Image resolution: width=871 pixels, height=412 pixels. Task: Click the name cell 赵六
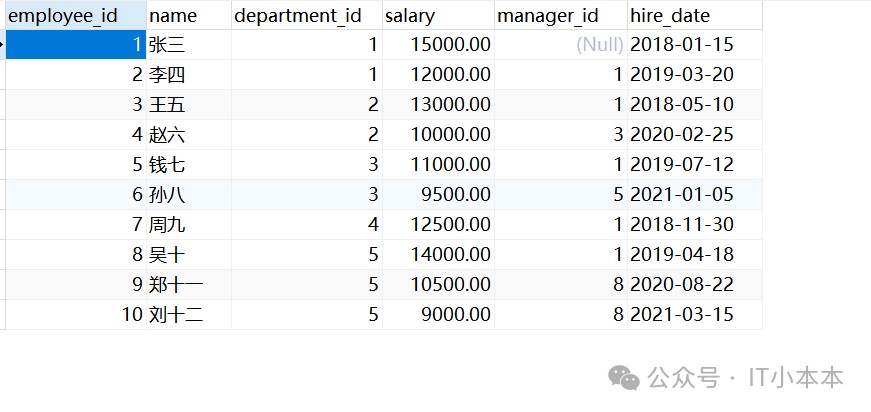189,135
